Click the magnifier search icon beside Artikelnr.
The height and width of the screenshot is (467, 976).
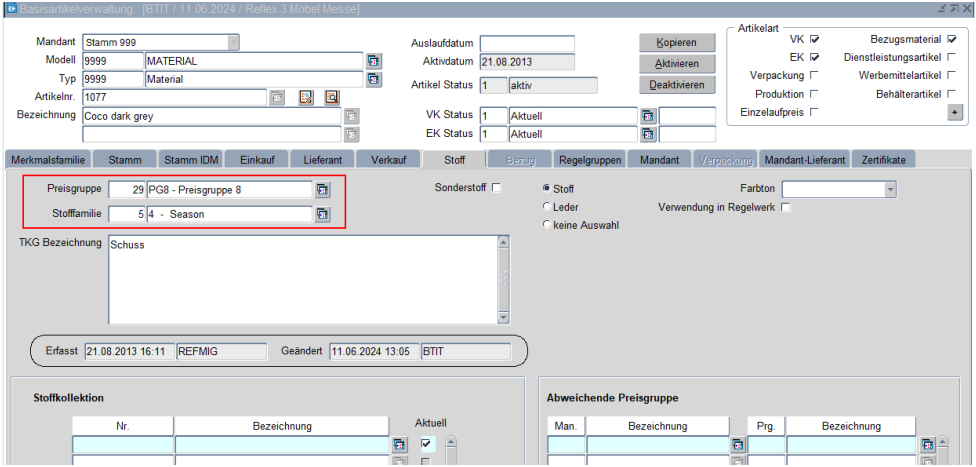(x=331, y=97)
